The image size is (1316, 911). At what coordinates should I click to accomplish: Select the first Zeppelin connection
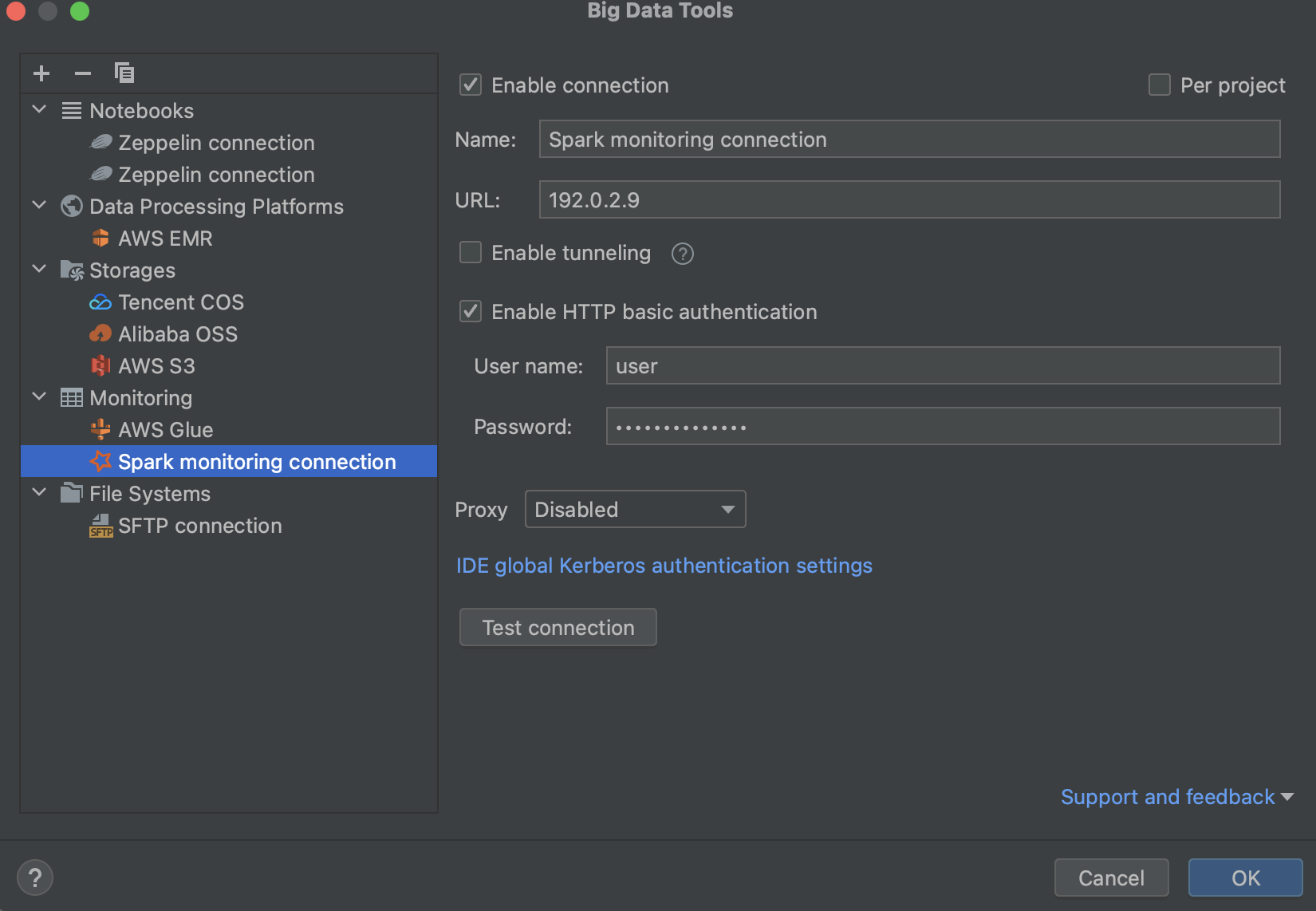click(x=216, y=143)
